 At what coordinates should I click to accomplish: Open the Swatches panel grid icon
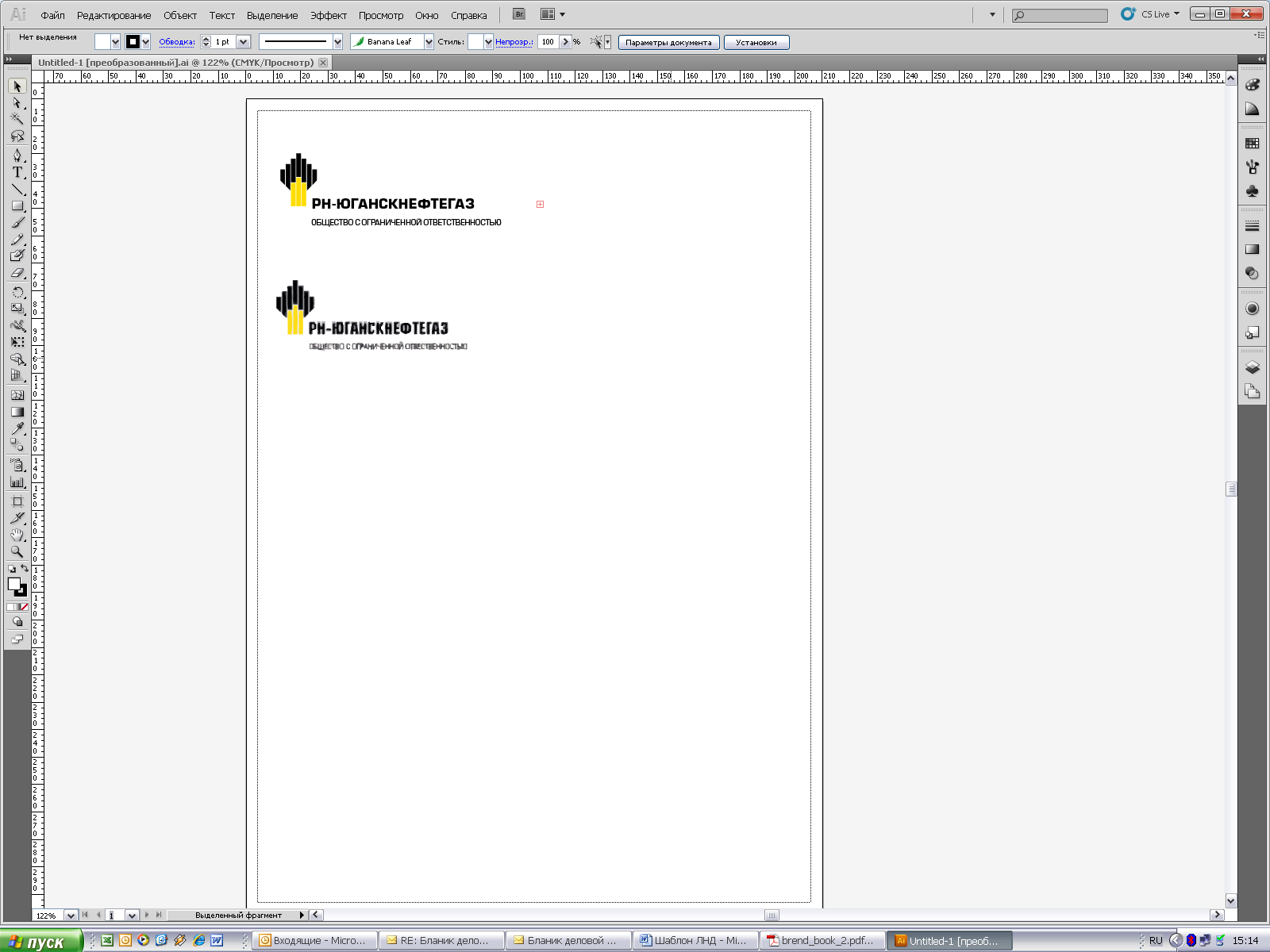1253,144
